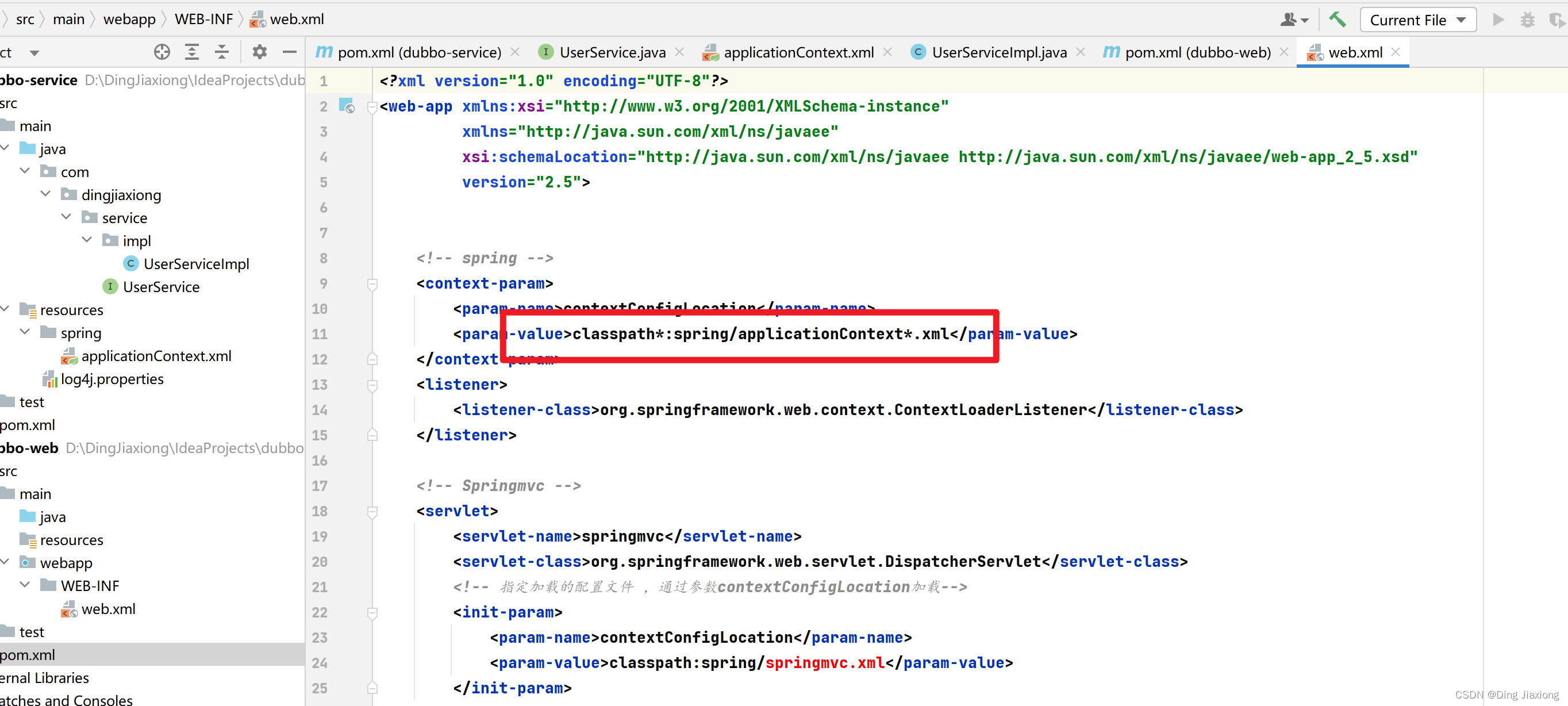Collapse the com package node

pyautogui.click(x=25, y=171)
